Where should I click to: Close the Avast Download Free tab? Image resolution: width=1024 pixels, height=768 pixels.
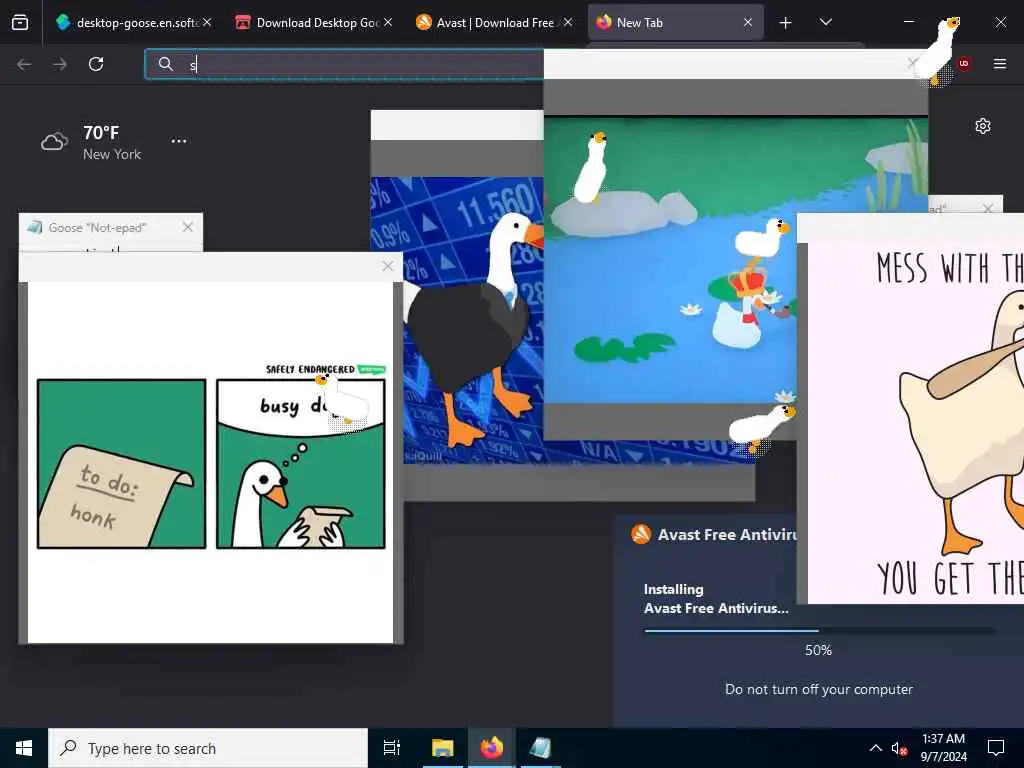click(568, 22)
